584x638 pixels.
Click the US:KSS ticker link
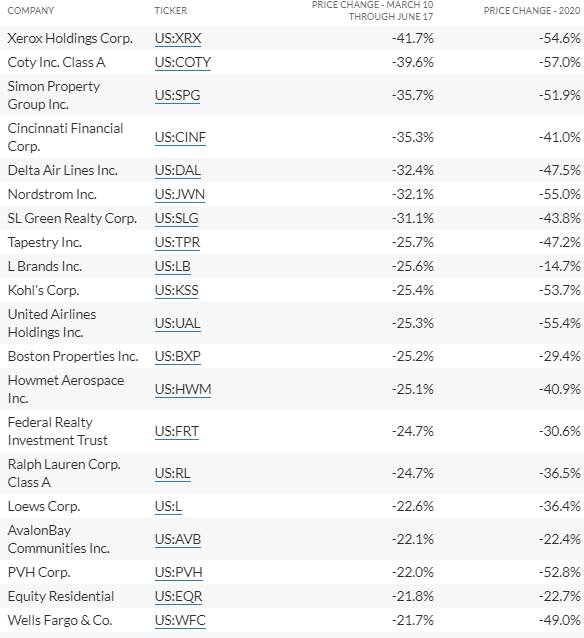click(x=177, y=290)
